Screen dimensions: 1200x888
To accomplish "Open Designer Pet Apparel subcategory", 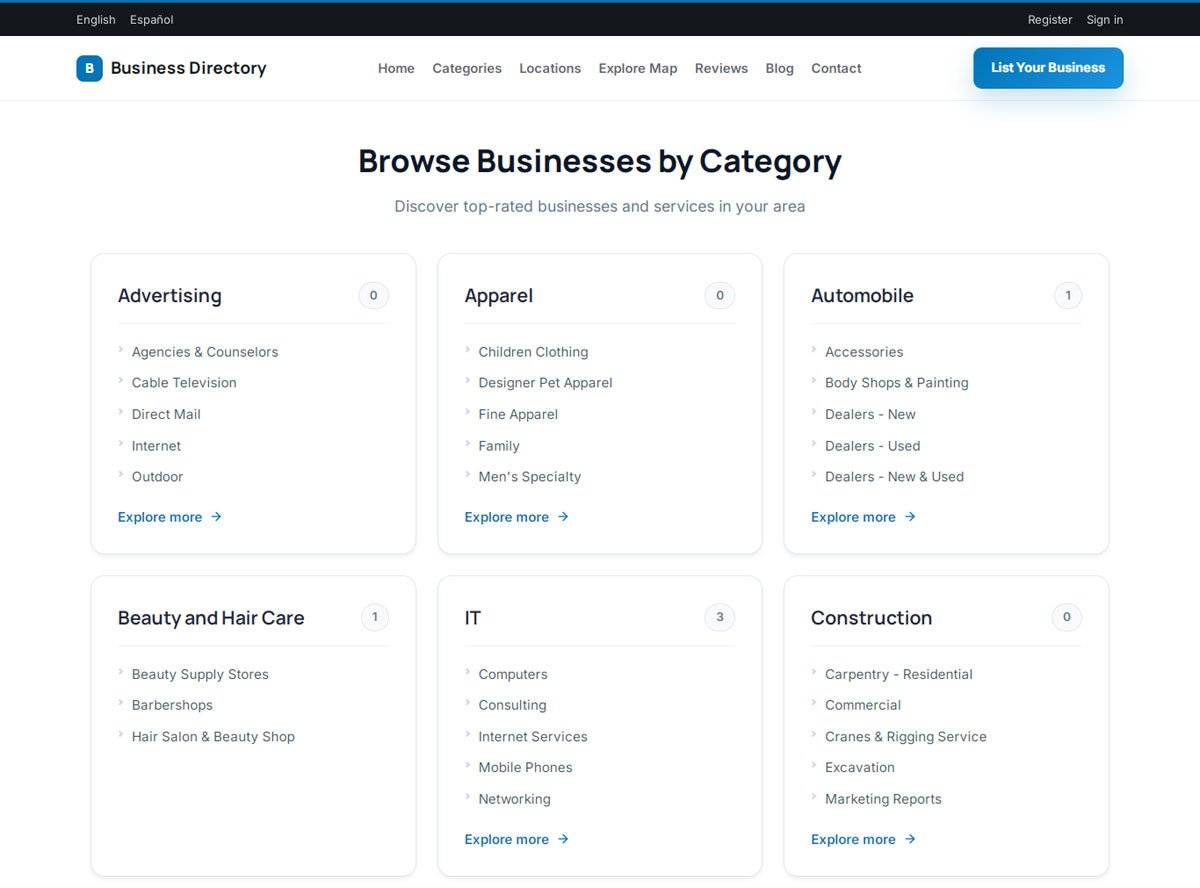I will click(546, 383).
